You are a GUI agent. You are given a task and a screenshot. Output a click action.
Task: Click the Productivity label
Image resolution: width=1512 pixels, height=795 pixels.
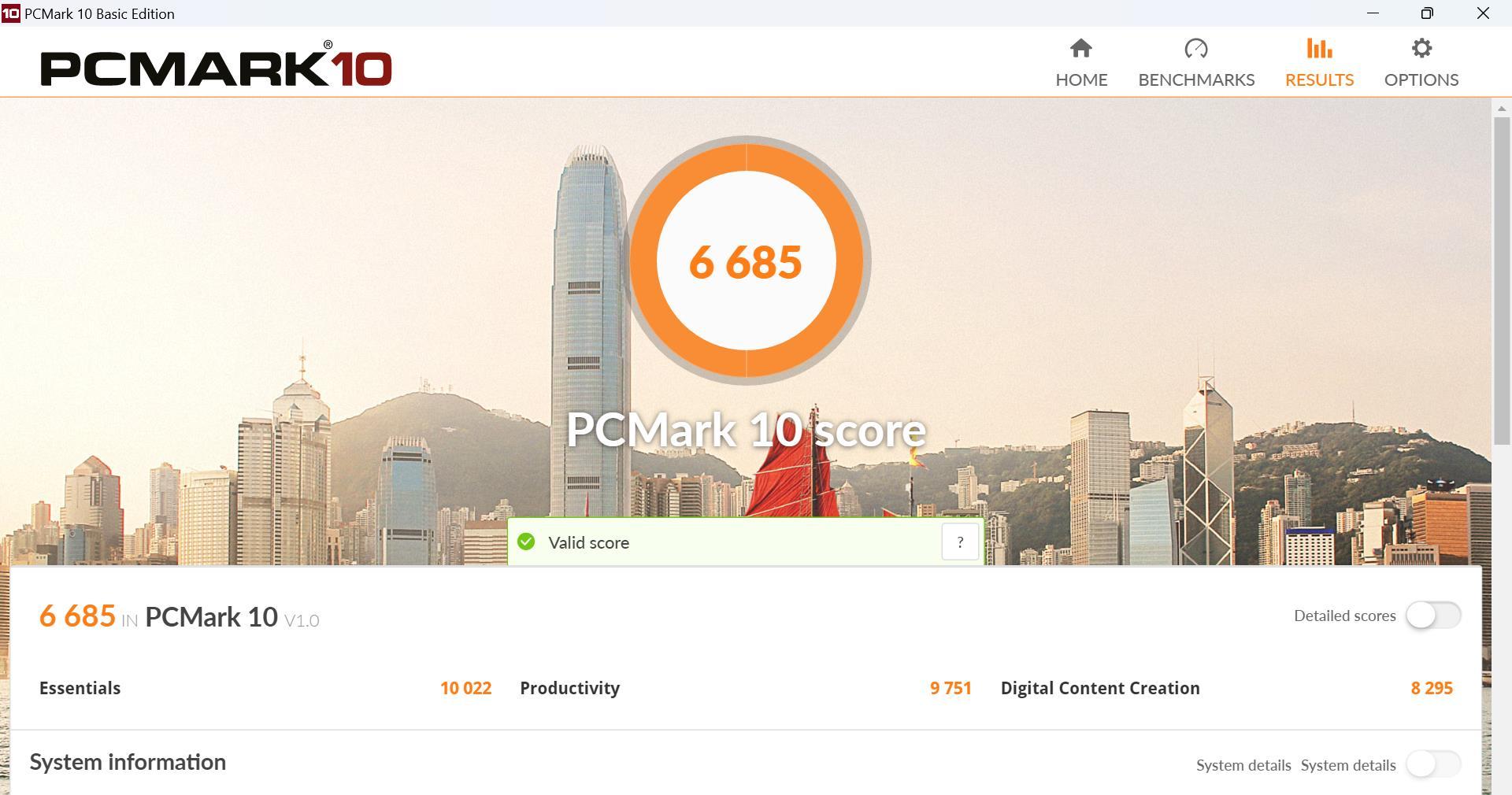coord(569,688)
